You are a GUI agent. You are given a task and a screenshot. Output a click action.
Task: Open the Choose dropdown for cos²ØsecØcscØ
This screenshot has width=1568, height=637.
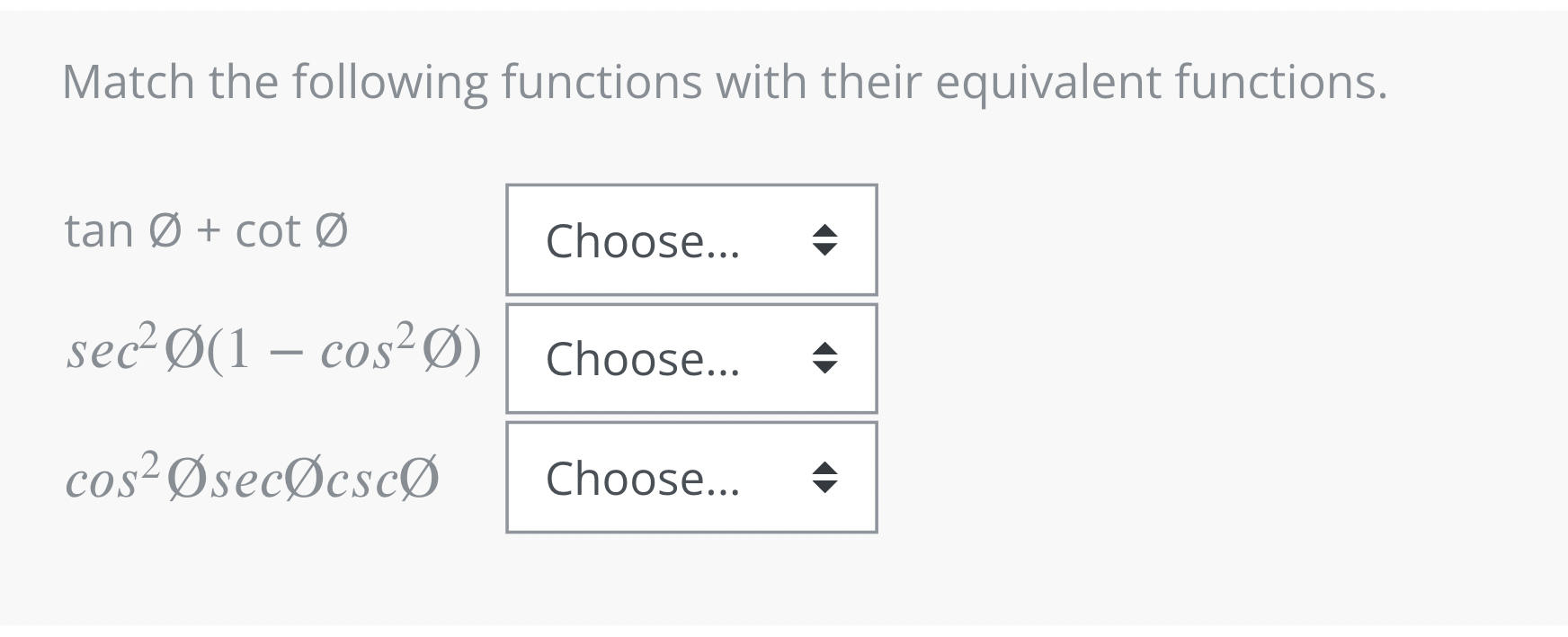click(x=690, y=478)
